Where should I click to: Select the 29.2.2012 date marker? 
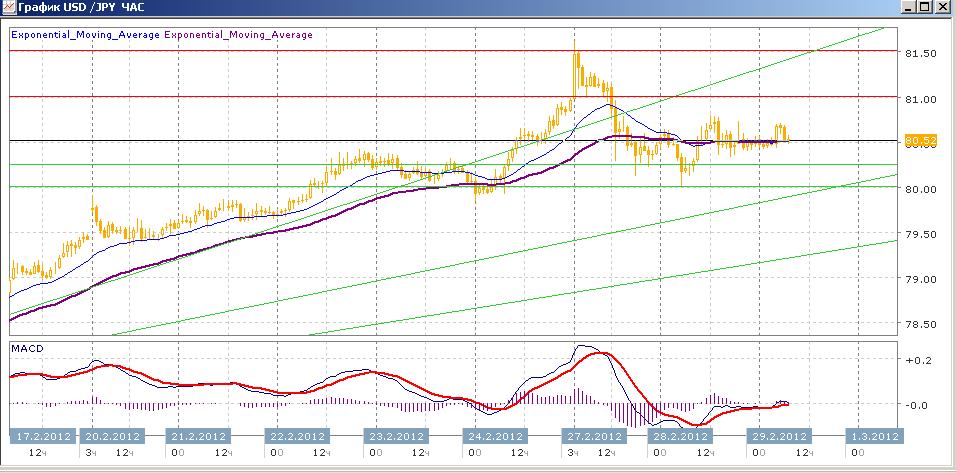(x=779, y=436)
